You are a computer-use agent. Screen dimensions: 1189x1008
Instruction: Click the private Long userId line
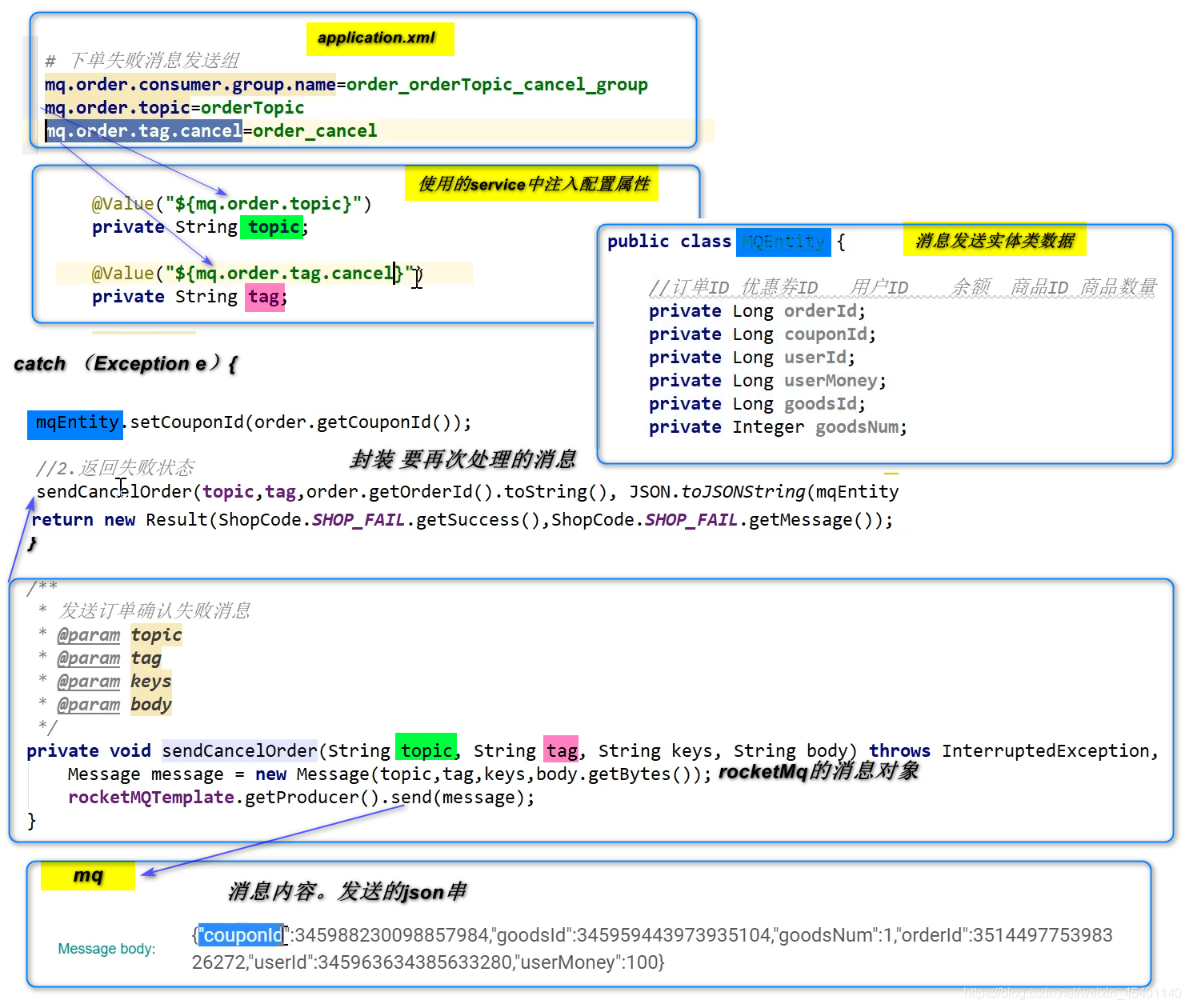click(x=752, y=358)
